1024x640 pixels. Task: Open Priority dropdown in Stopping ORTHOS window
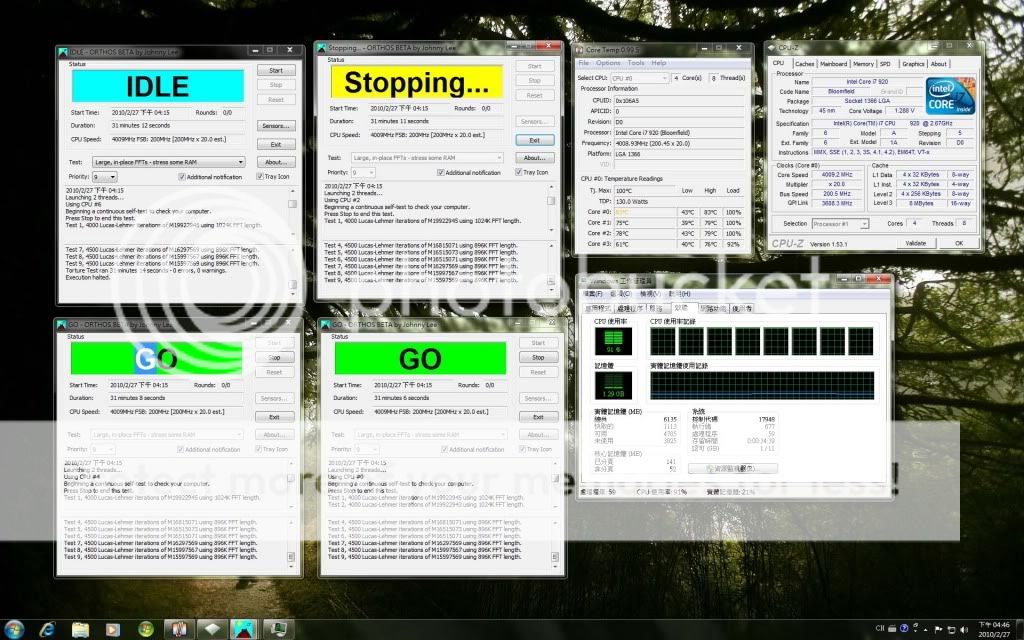coord(363,172)
